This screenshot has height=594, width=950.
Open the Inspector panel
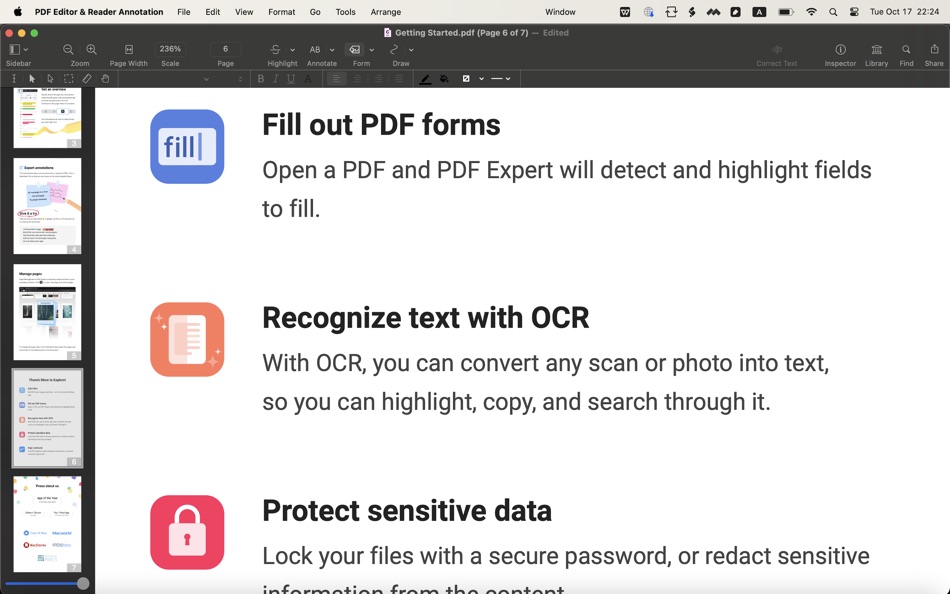tap(839, 48)
